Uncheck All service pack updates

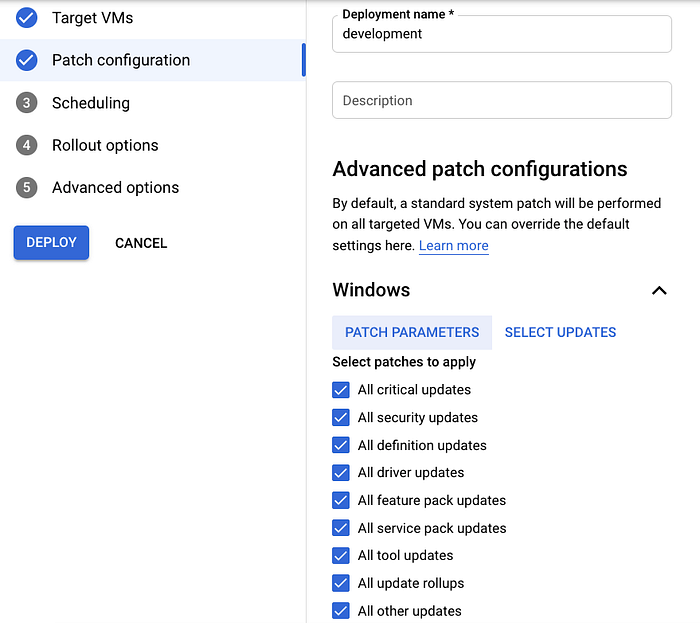[341, 528]
